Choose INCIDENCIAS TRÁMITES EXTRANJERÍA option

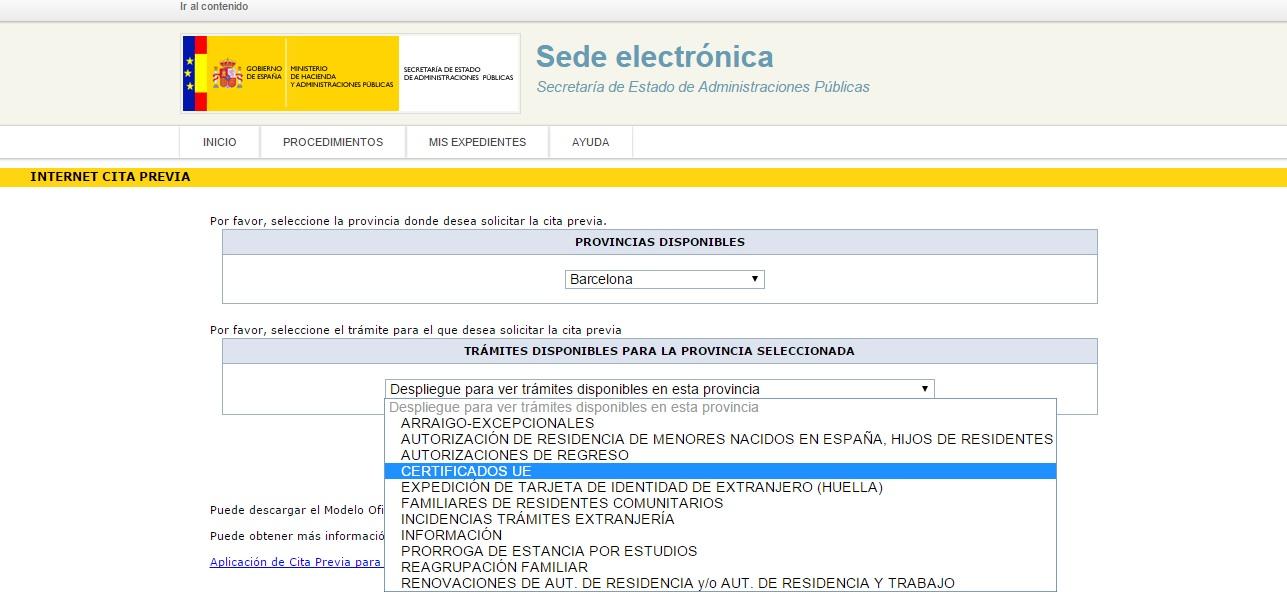coord(537,519)
